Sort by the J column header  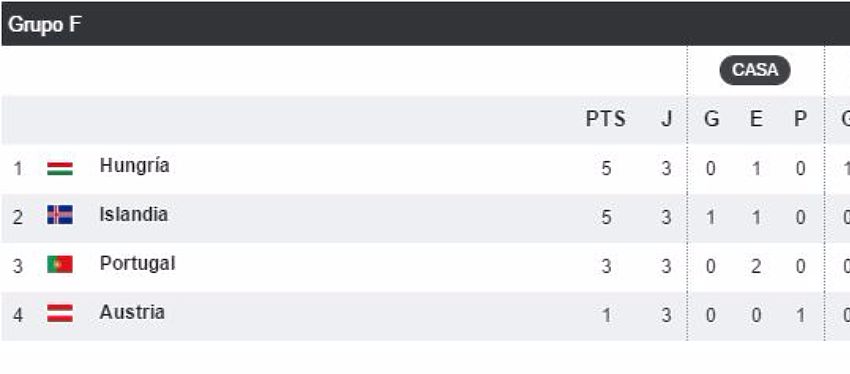pos(666,119)
